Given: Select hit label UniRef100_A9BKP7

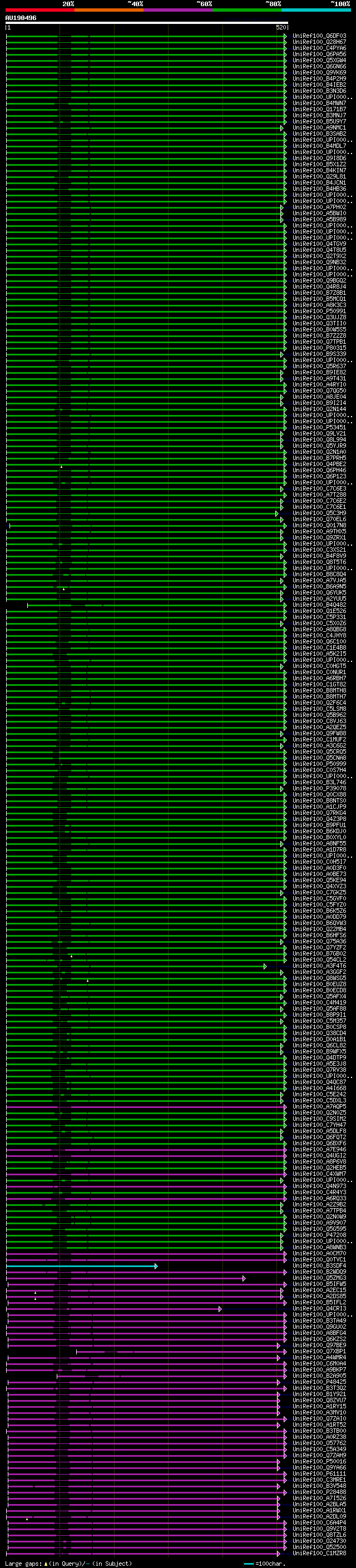Looking at the screenshot, I should [319, 1369].
